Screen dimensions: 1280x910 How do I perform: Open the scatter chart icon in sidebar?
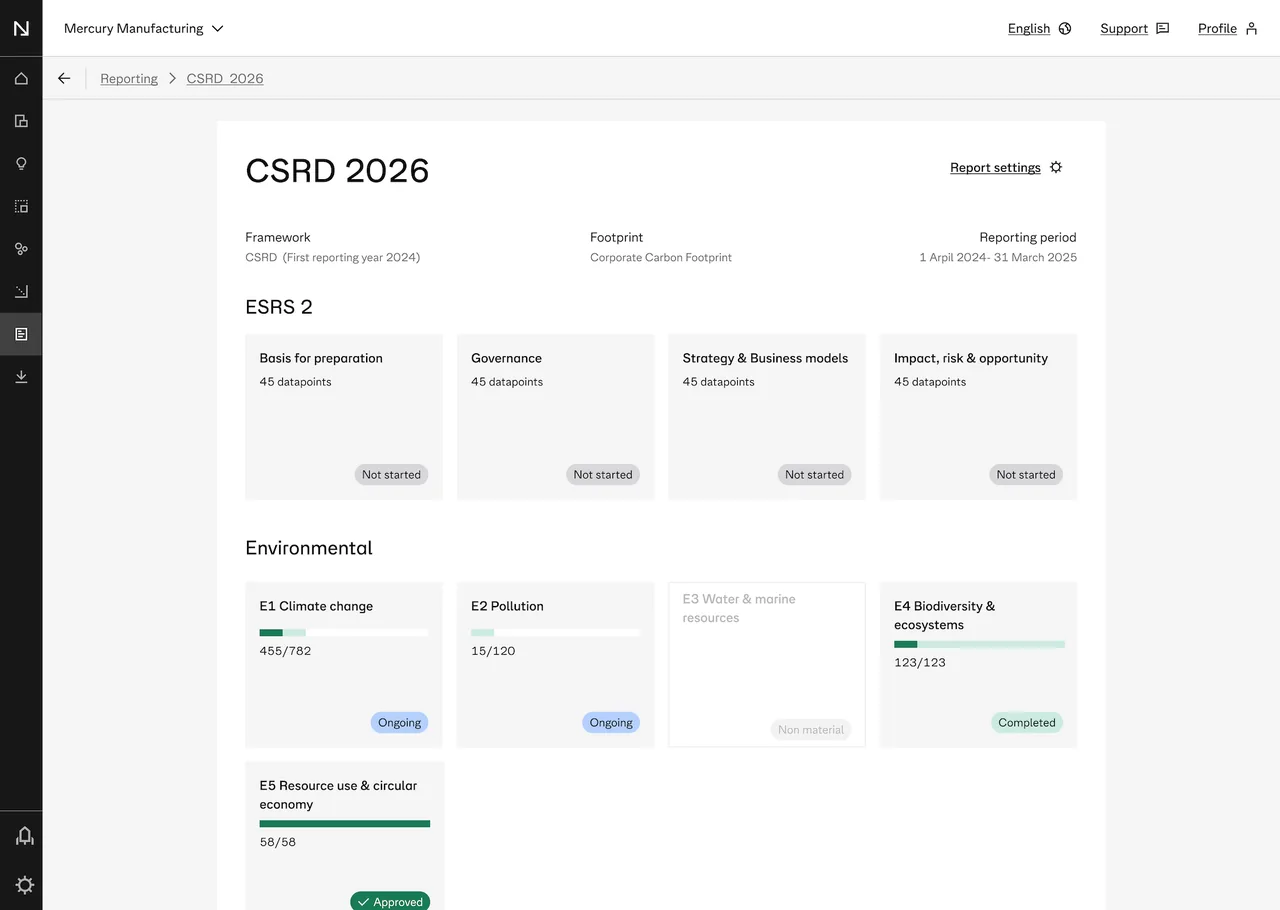click(21, 291)
